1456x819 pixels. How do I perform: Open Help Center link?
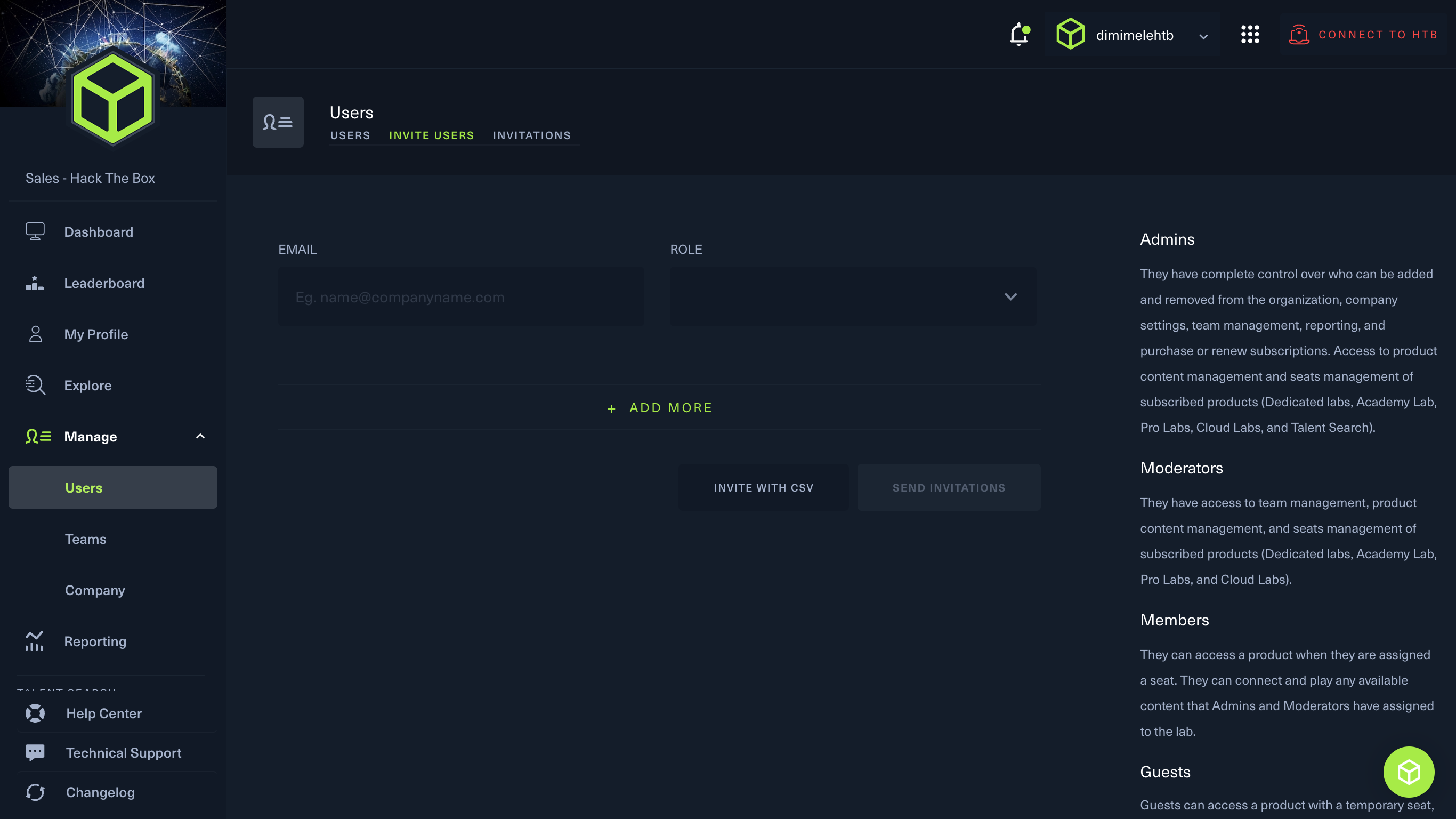(103, 713)
